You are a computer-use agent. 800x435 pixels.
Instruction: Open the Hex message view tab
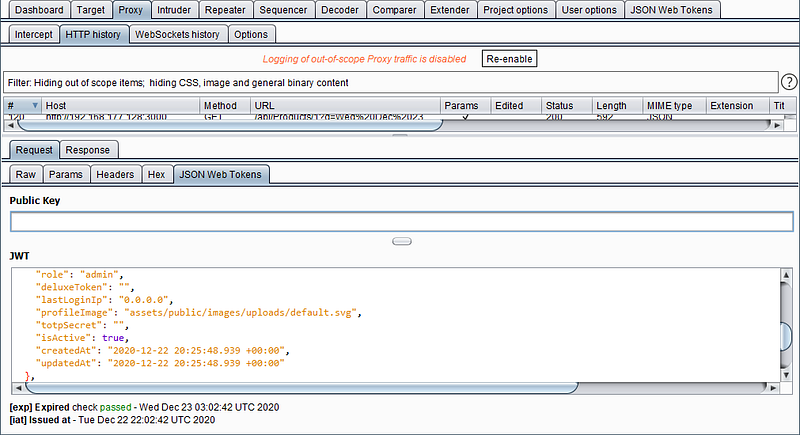tap(157, 174)
